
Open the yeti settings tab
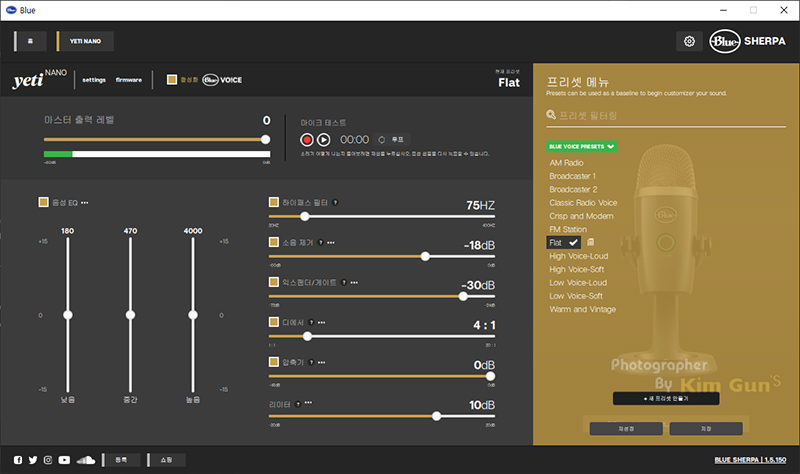click(x=94, y=80)
